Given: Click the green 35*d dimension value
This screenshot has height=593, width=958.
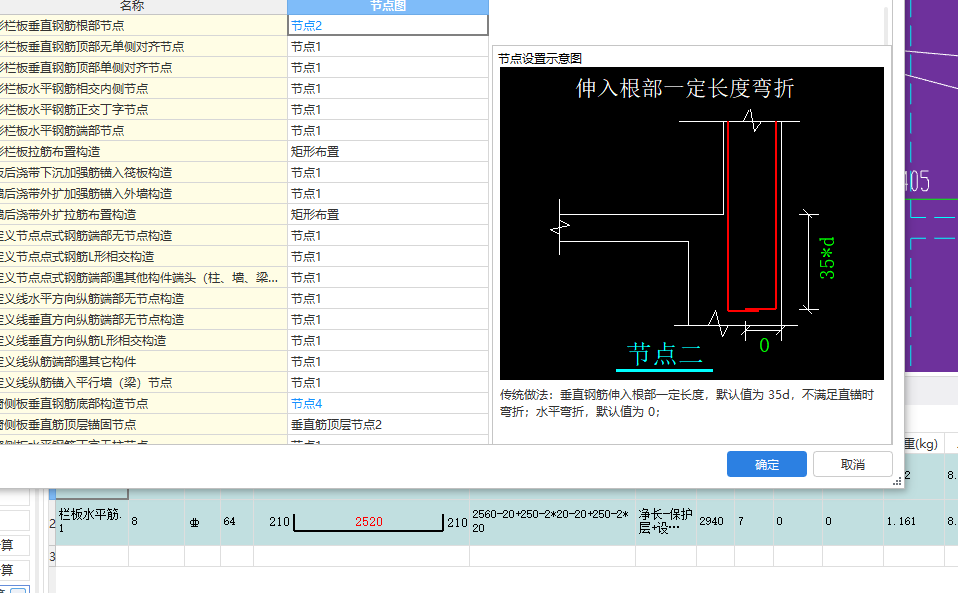Looking at the screenshot, I should (x=827, y=258).
